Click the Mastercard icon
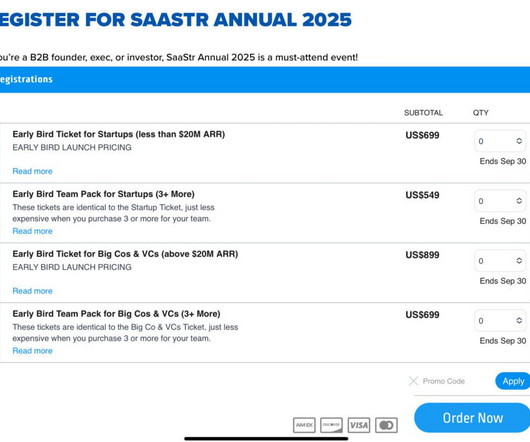The width and height of the screenshot is (530, 442). point(386,425)
